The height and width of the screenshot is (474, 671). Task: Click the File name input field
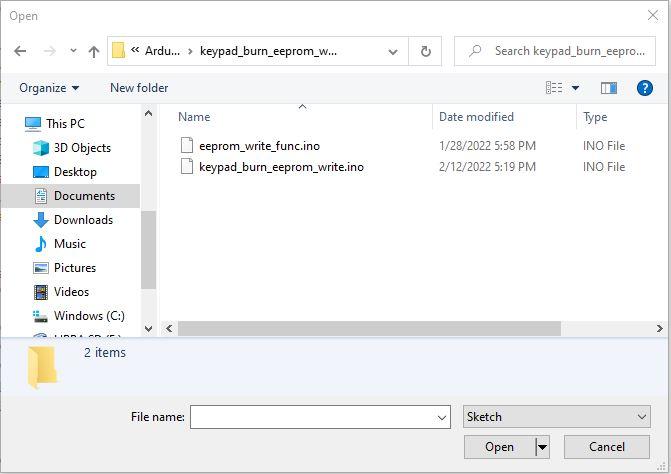[312, 417]
